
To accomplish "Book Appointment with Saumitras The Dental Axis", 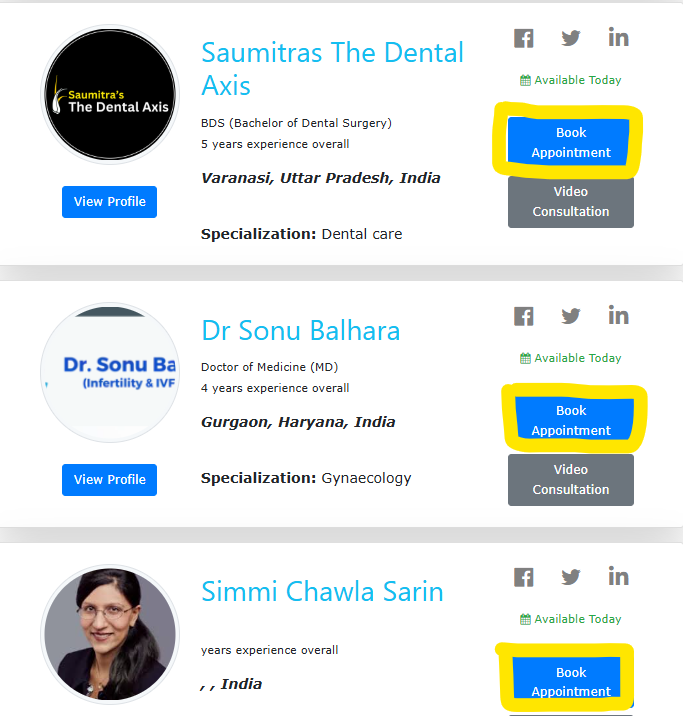I will (571, 142).
